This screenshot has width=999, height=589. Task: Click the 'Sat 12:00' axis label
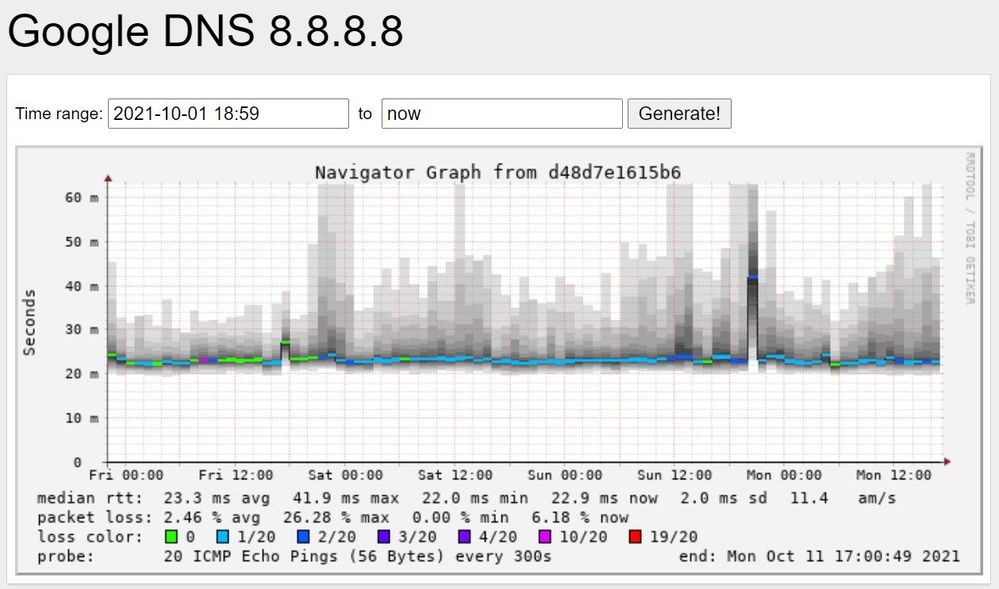(455, 476)
